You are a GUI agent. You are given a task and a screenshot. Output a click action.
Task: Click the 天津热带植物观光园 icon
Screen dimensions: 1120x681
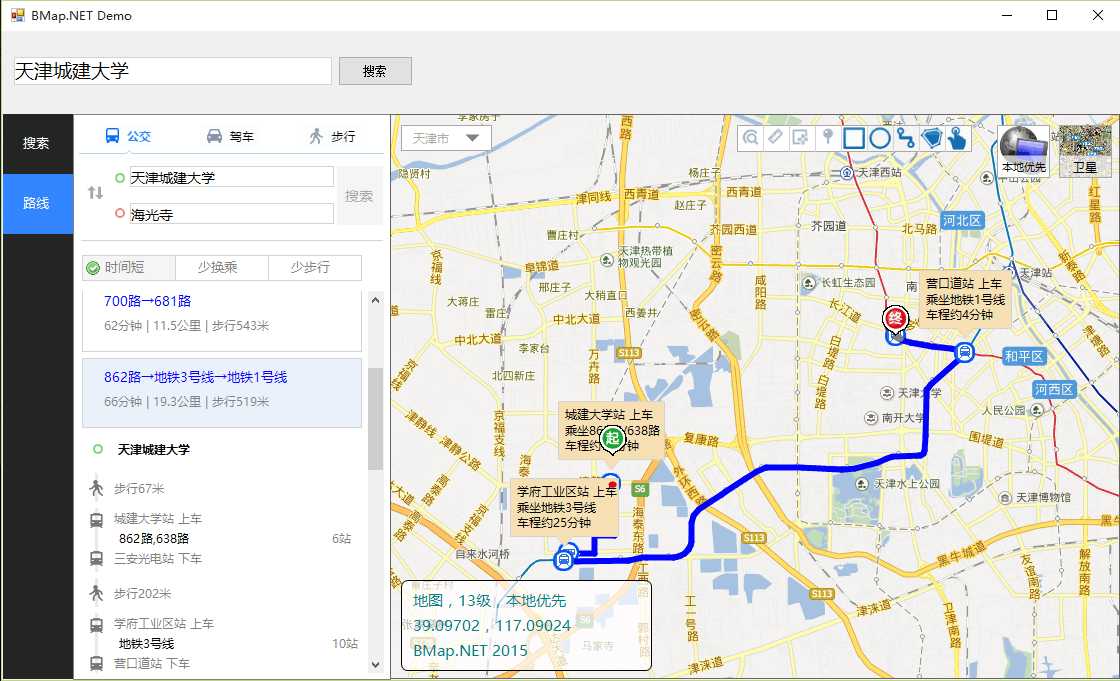coord(606,260)
